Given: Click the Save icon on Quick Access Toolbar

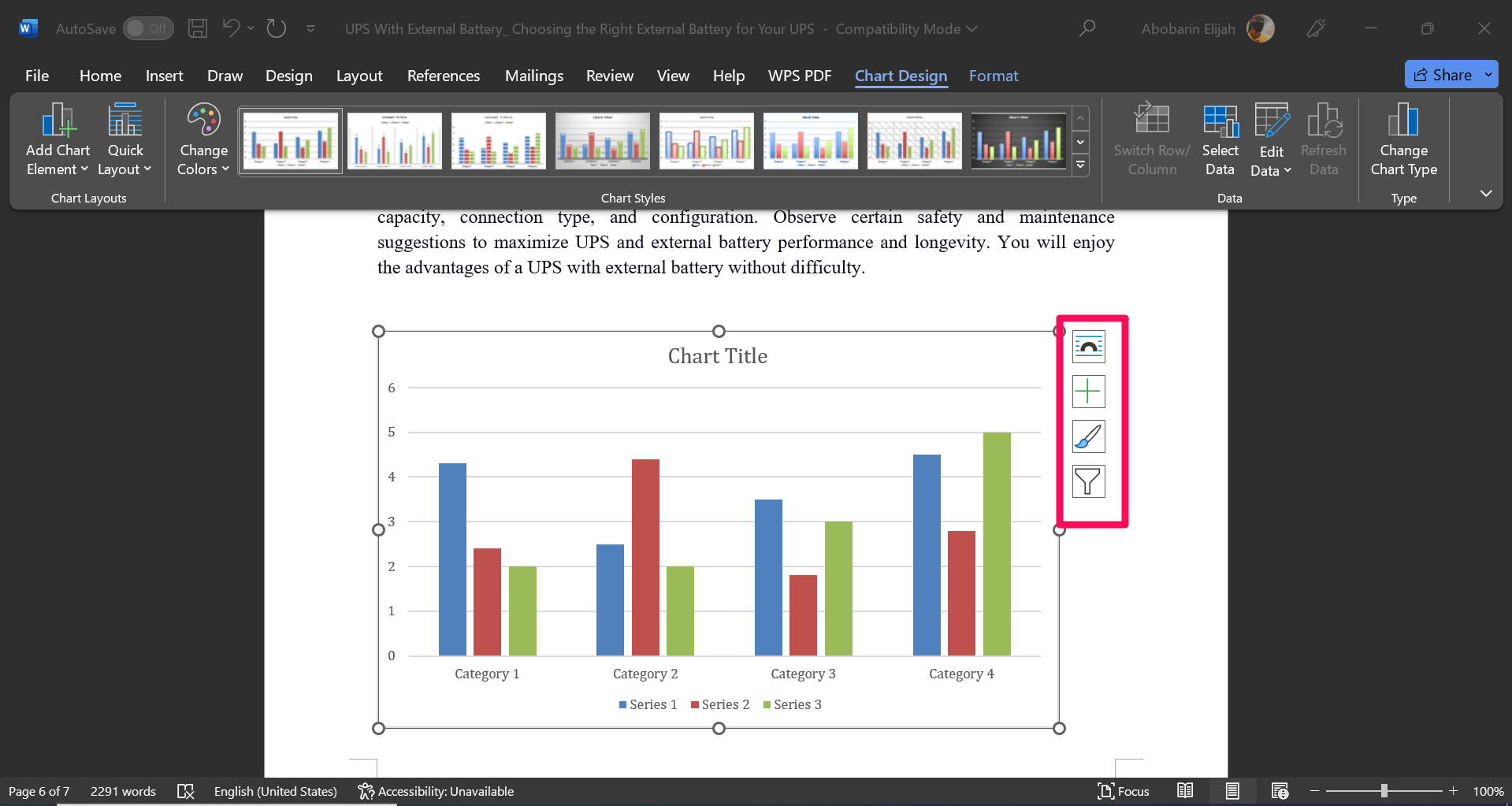Looking at the screenshot, I should click(197, 28).
